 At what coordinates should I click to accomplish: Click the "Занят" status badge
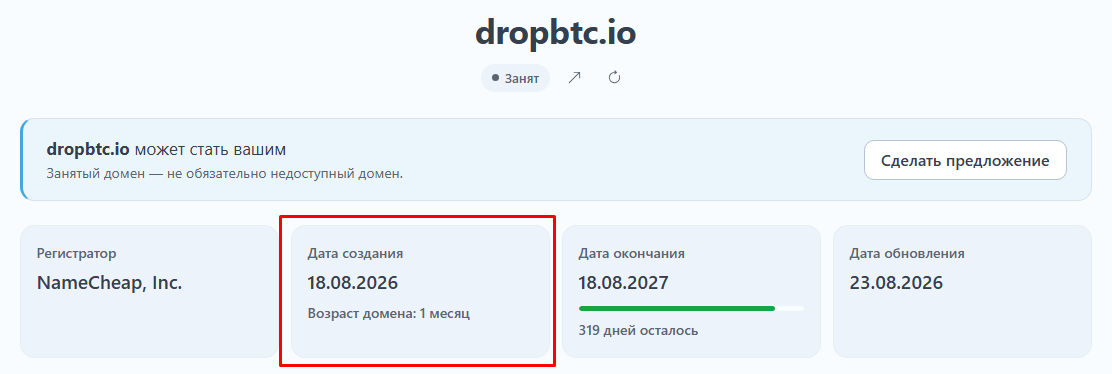pos(515,78)
